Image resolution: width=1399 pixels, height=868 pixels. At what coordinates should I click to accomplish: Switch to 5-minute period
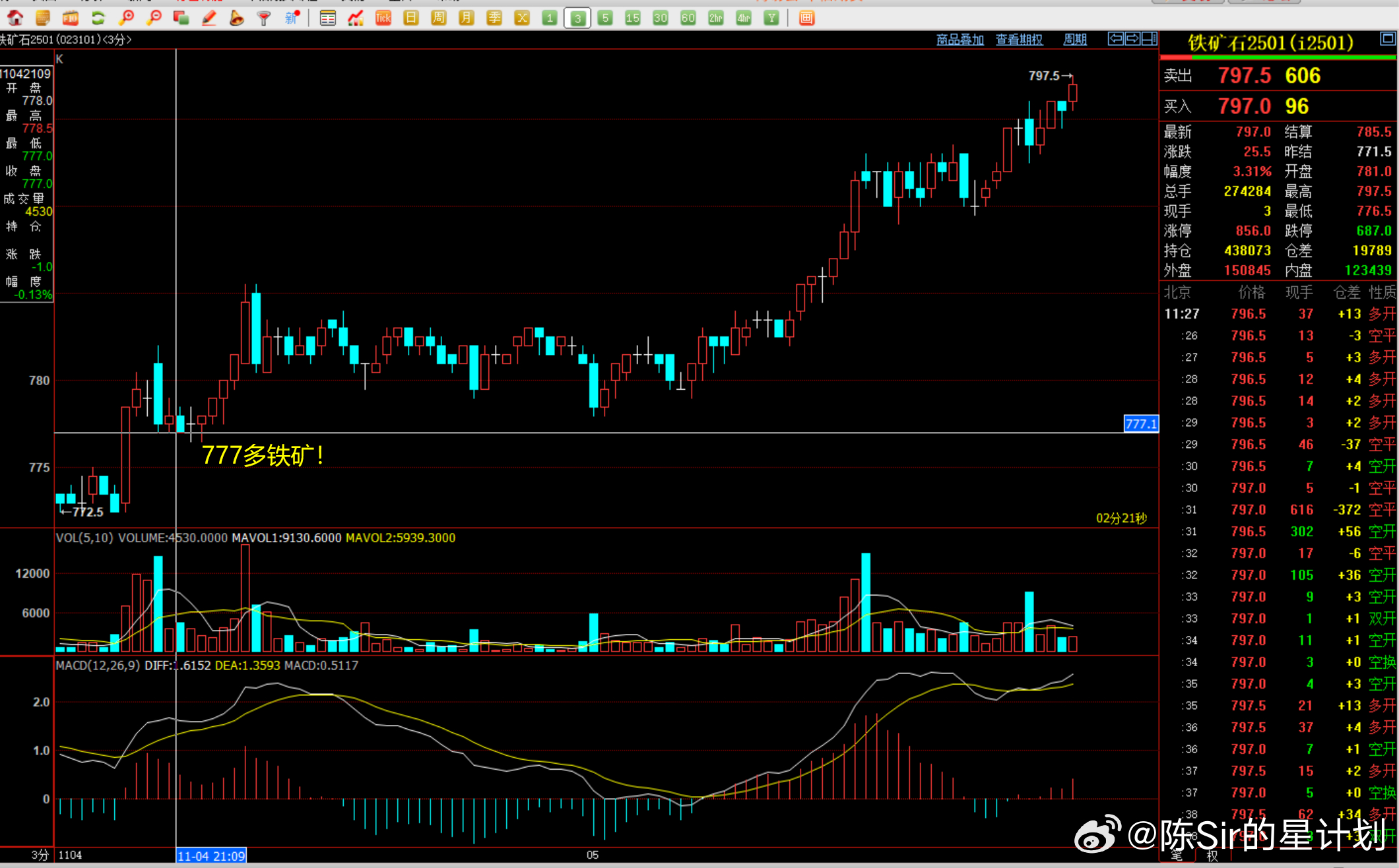(605, 18)
